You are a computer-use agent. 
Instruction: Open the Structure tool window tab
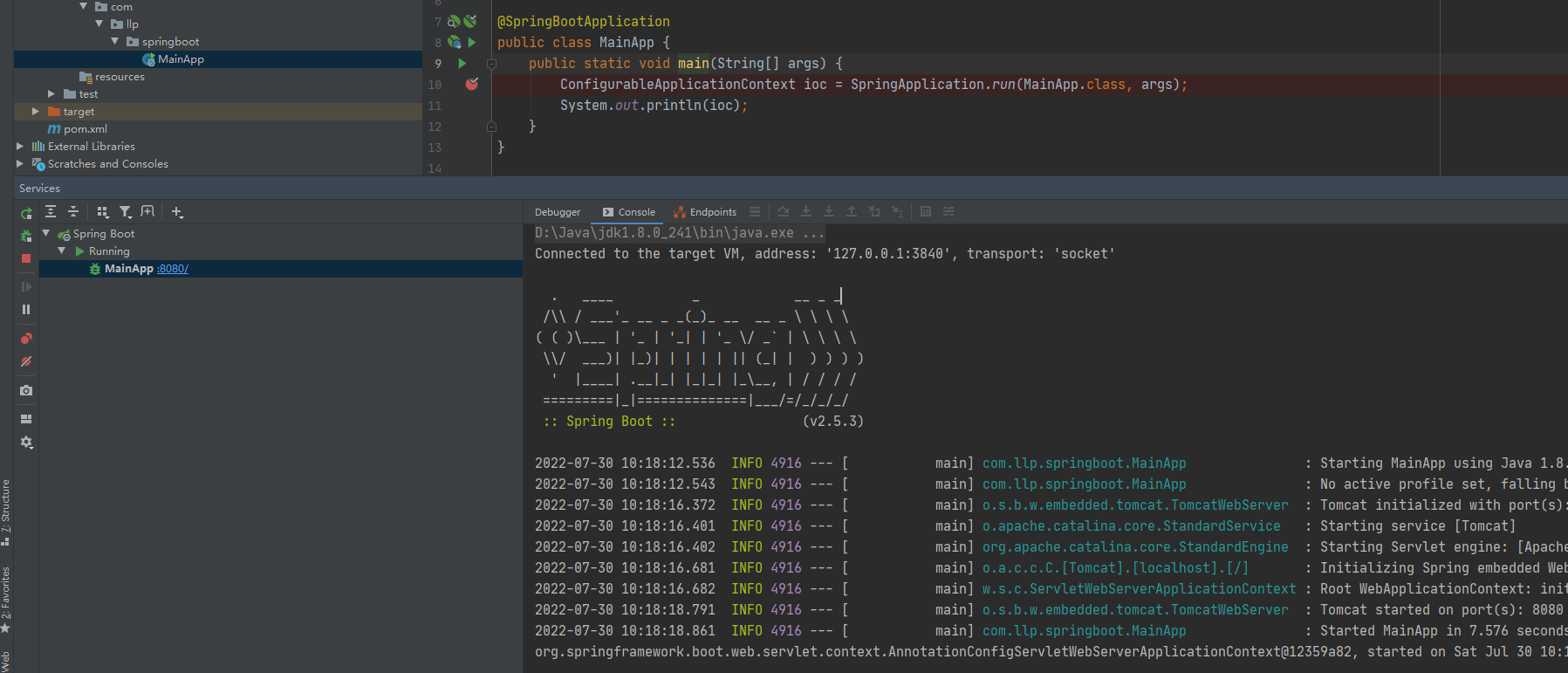(x=6, y=512)
